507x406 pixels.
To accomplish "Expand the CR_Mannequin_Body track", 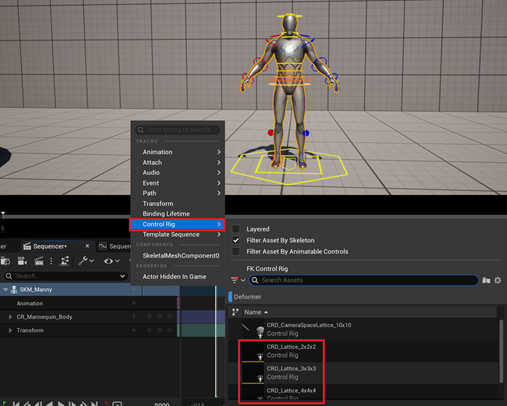I will point(10,317).
